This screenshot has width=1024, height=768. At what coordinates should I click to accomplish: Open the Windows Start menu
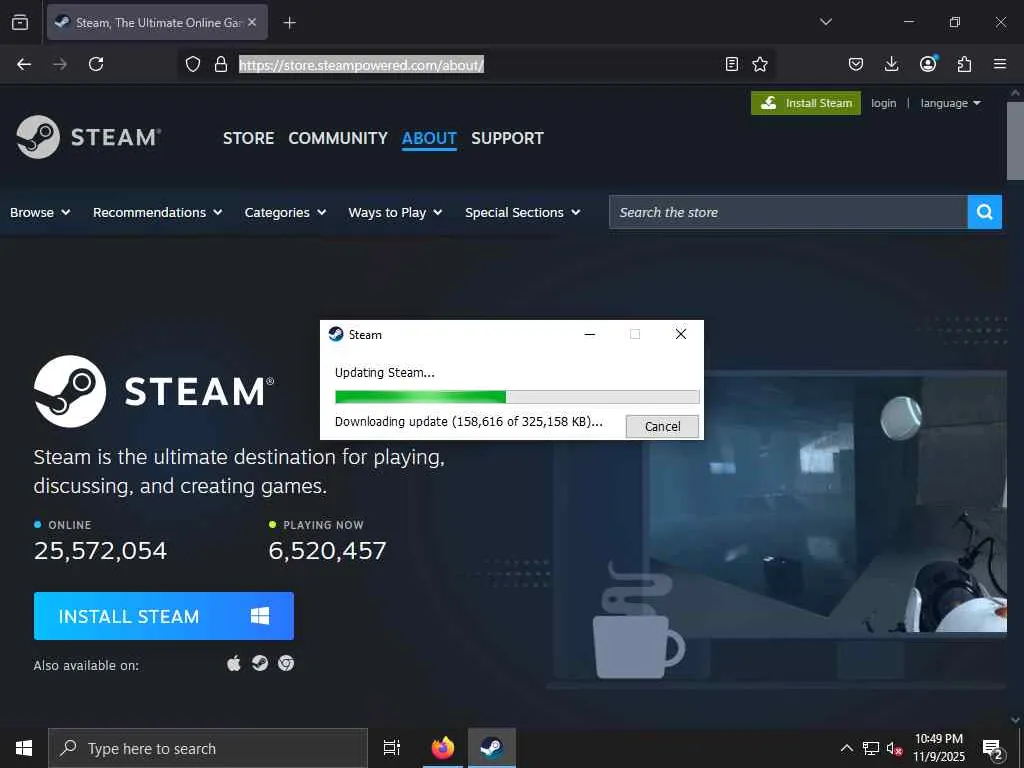(24, 748)
